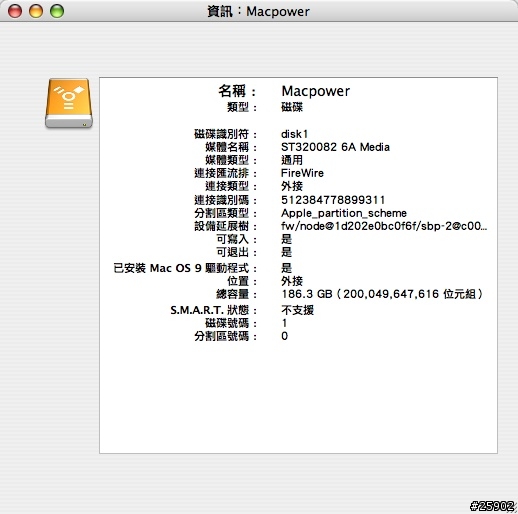Click the 磁碟號碼 value 1
Screen dimensions: 518x514
pos(284,323)
